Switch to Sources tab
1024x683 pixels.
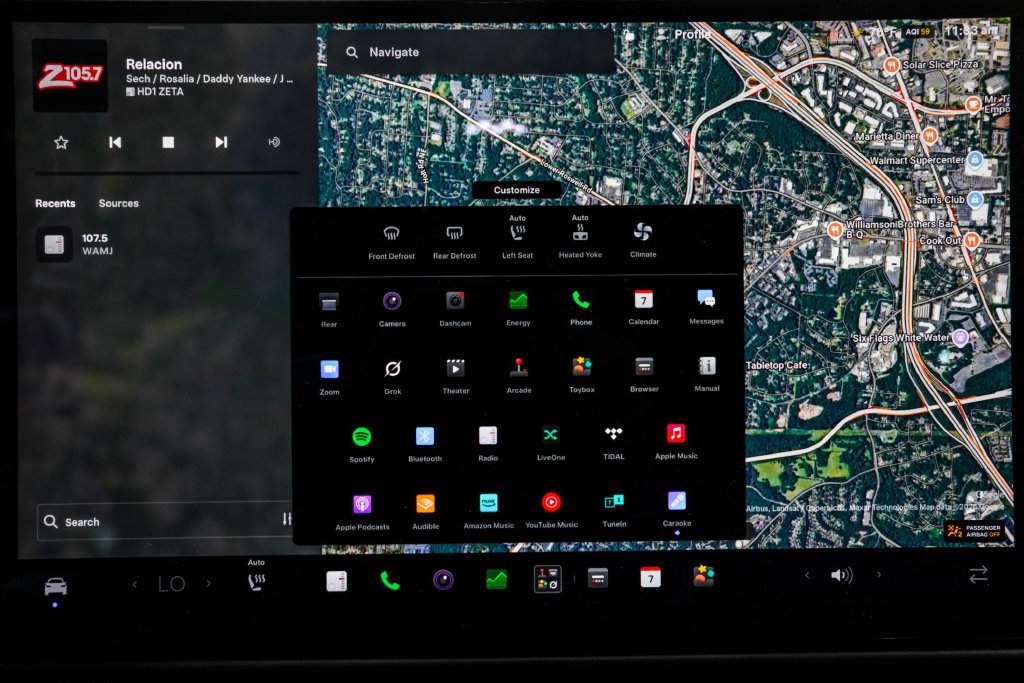pos(118,203)
